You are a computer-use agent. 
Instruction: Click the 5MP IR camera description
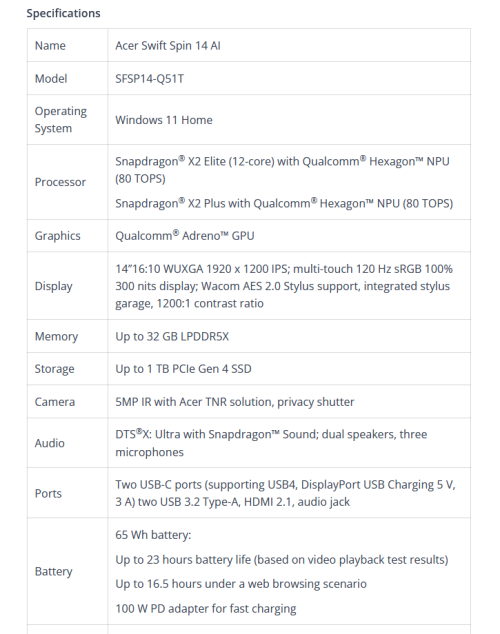235,402
